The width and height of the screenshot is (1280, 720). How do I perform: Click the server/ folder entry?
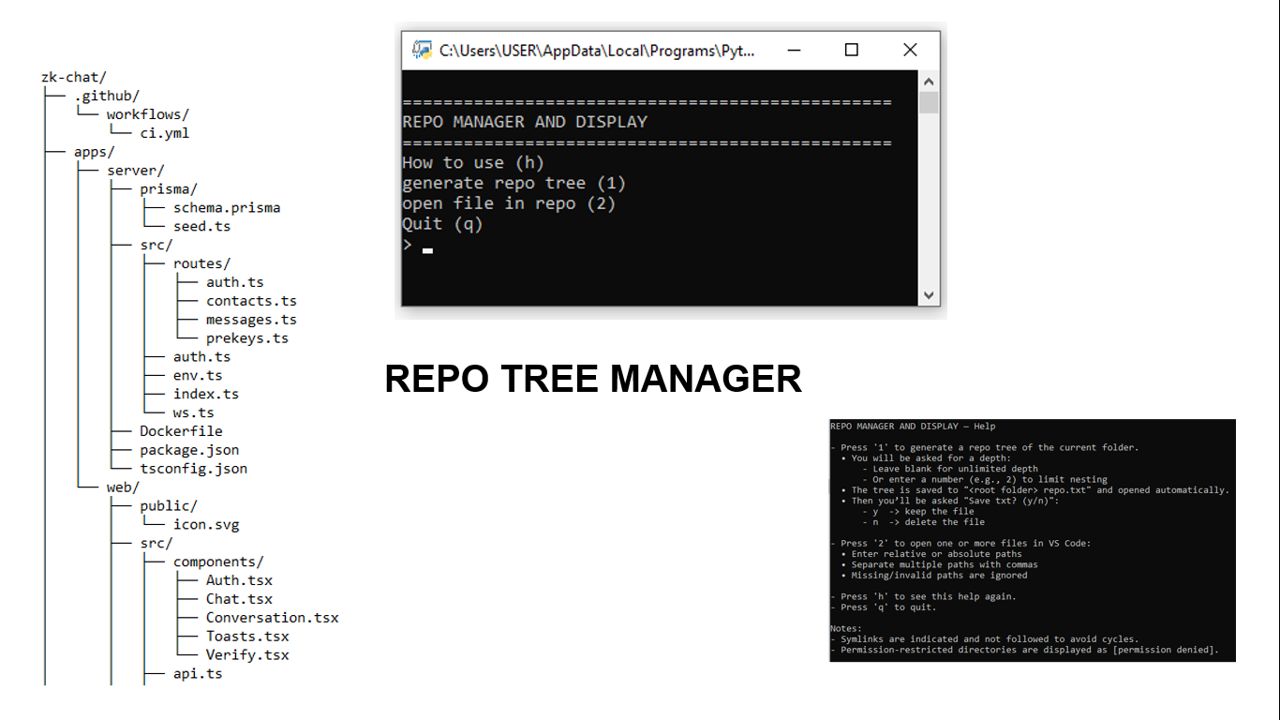(x=136, y=170)
